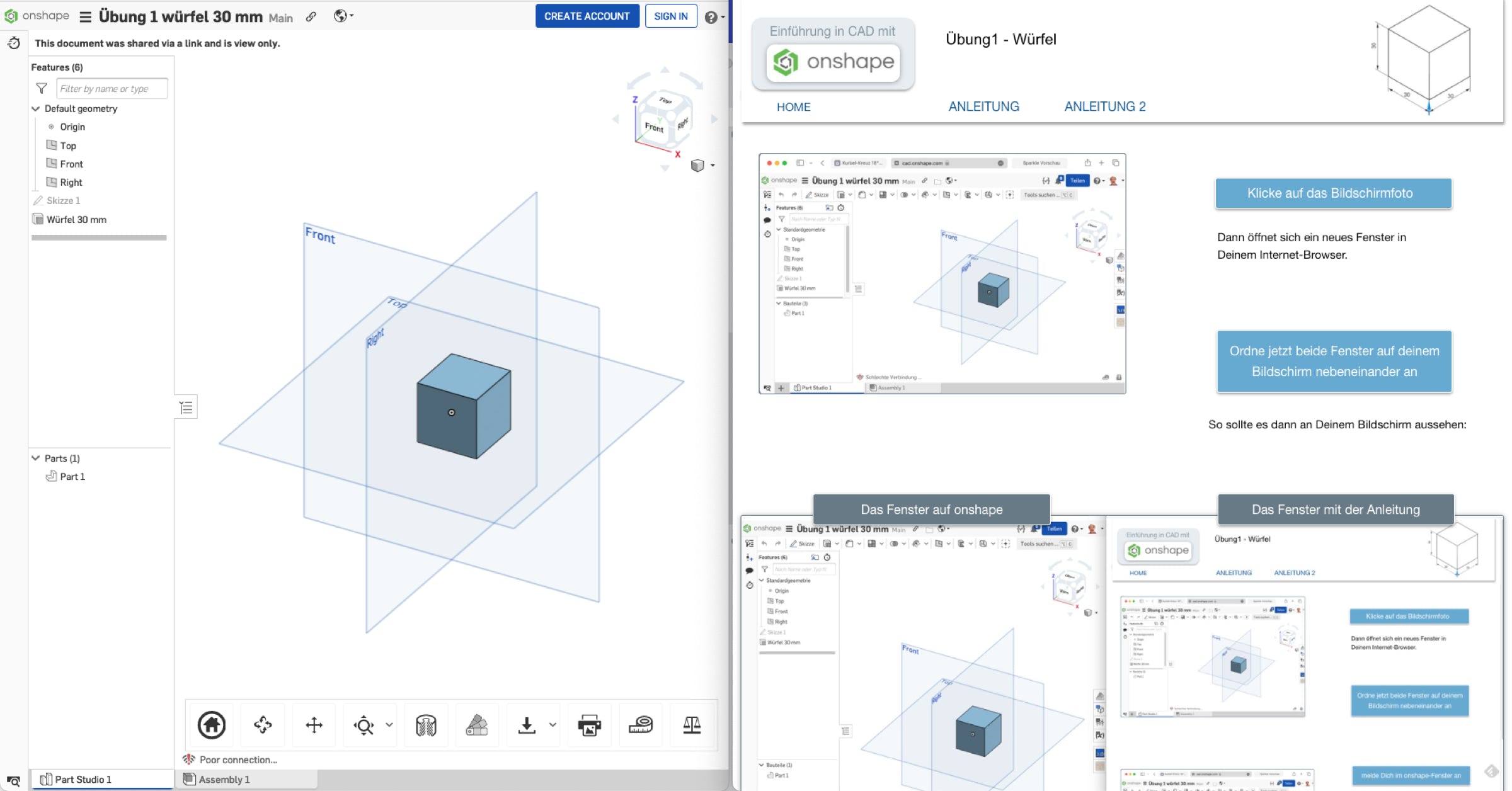Click the print image icon

pyautogui.click(x=589, y=725)
